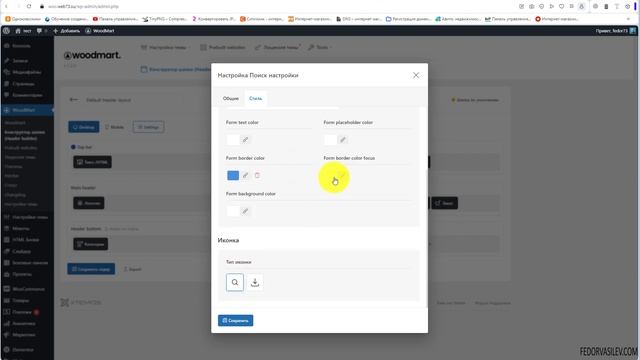
Task: Click Export below the header builder
Action: coord(132,269)
